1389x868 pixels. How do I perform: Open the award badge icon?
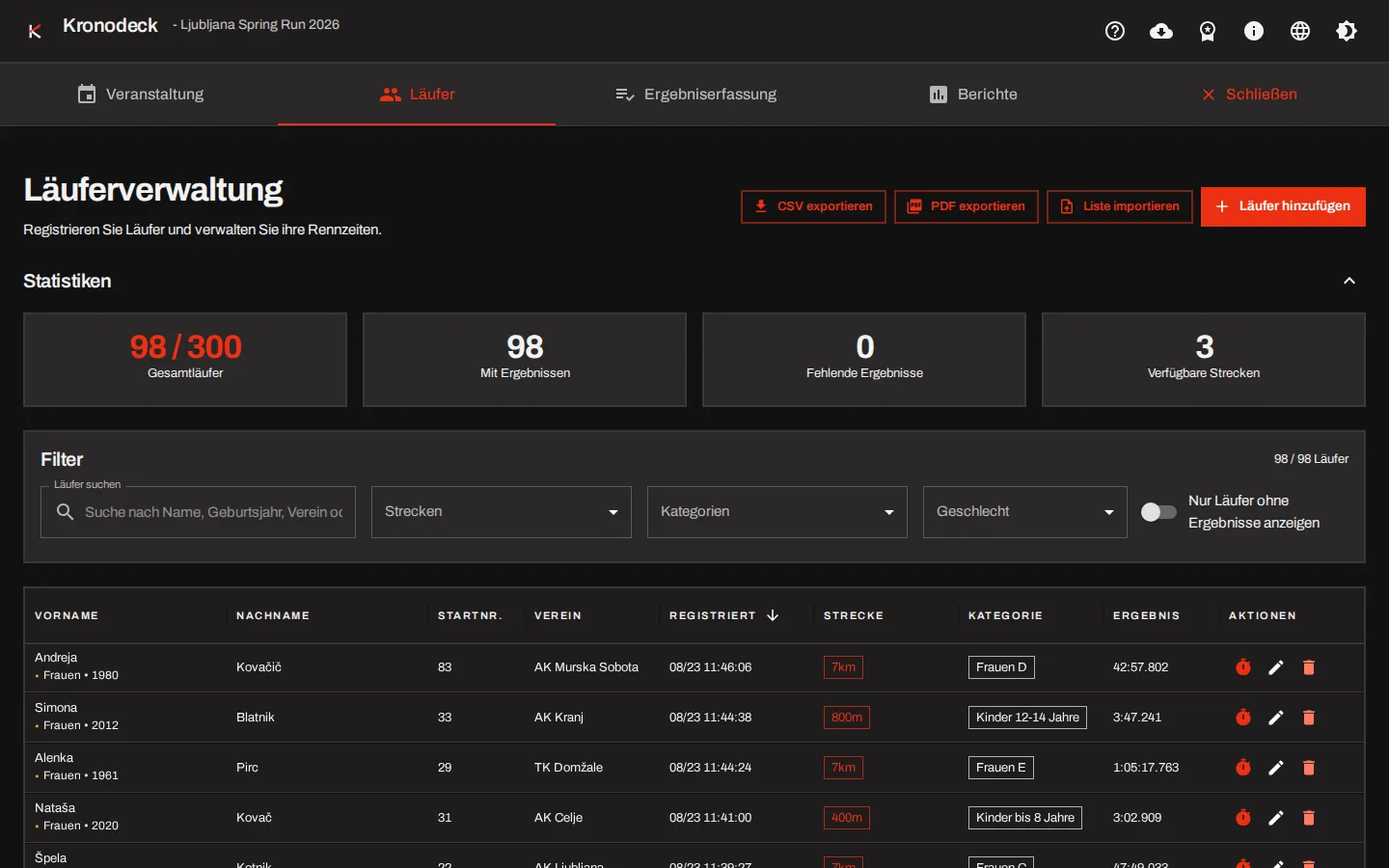pos(1208,32)
